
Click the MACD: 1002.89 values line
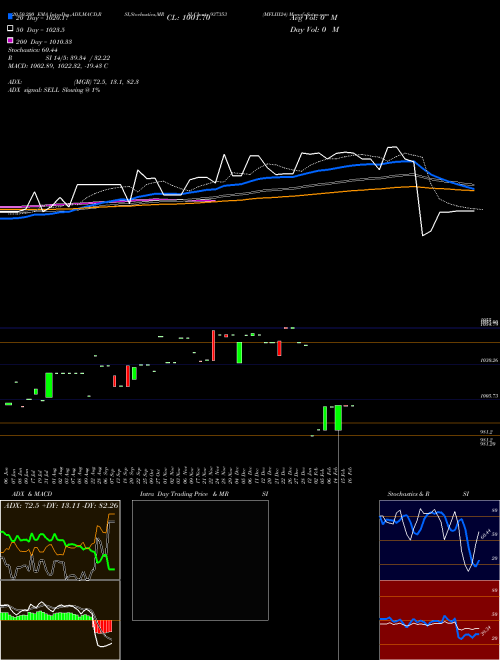[x=58, y=66]
